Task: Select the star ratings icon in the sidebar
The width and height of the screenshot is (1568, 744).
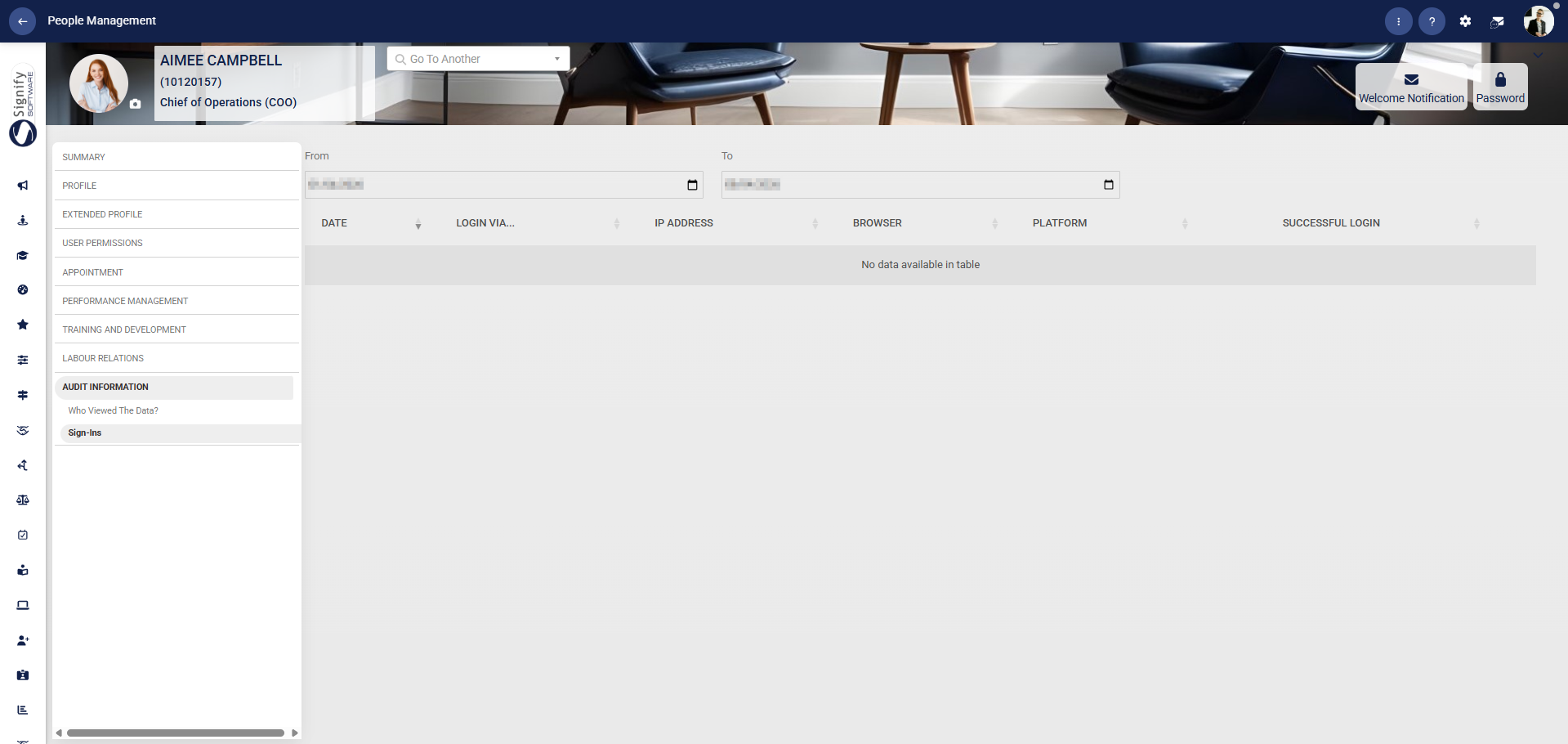Action: pyautogui.click(x=22, y=325)
